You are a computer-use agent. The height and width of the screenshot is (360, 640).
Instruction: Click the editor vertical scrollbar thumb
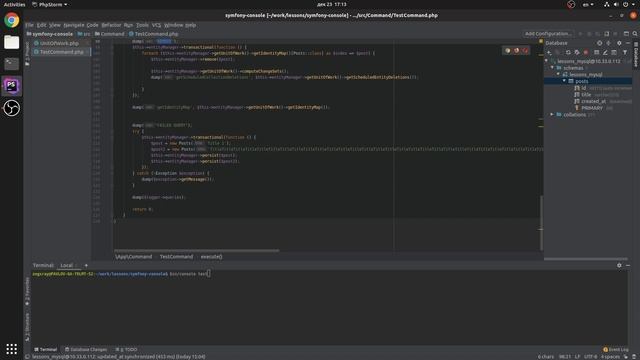pos(542,222)
